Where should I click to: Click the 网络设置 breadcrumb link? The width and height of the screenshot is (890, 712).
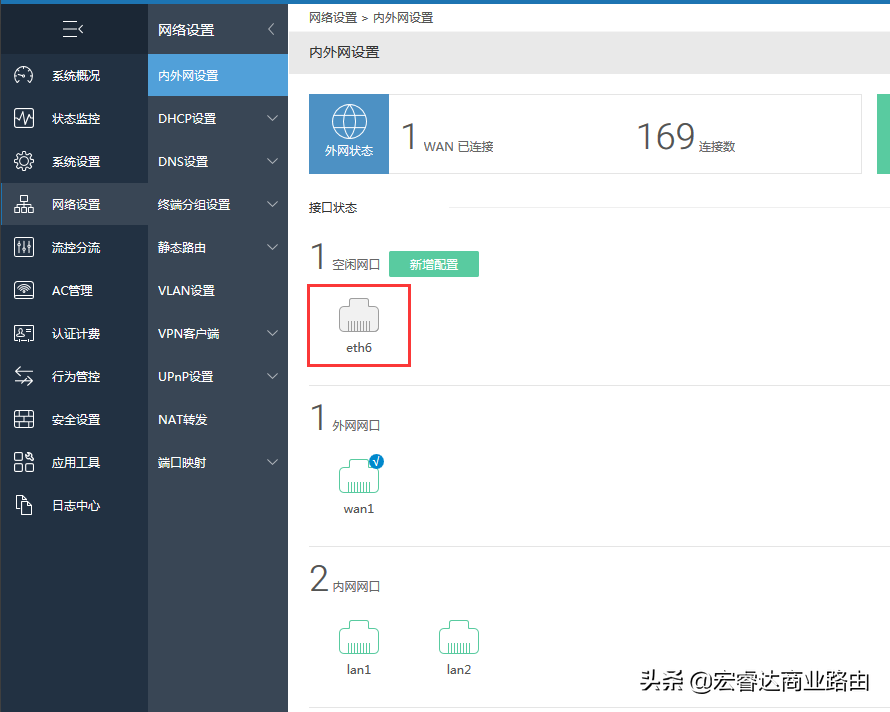tap(333, 18)
